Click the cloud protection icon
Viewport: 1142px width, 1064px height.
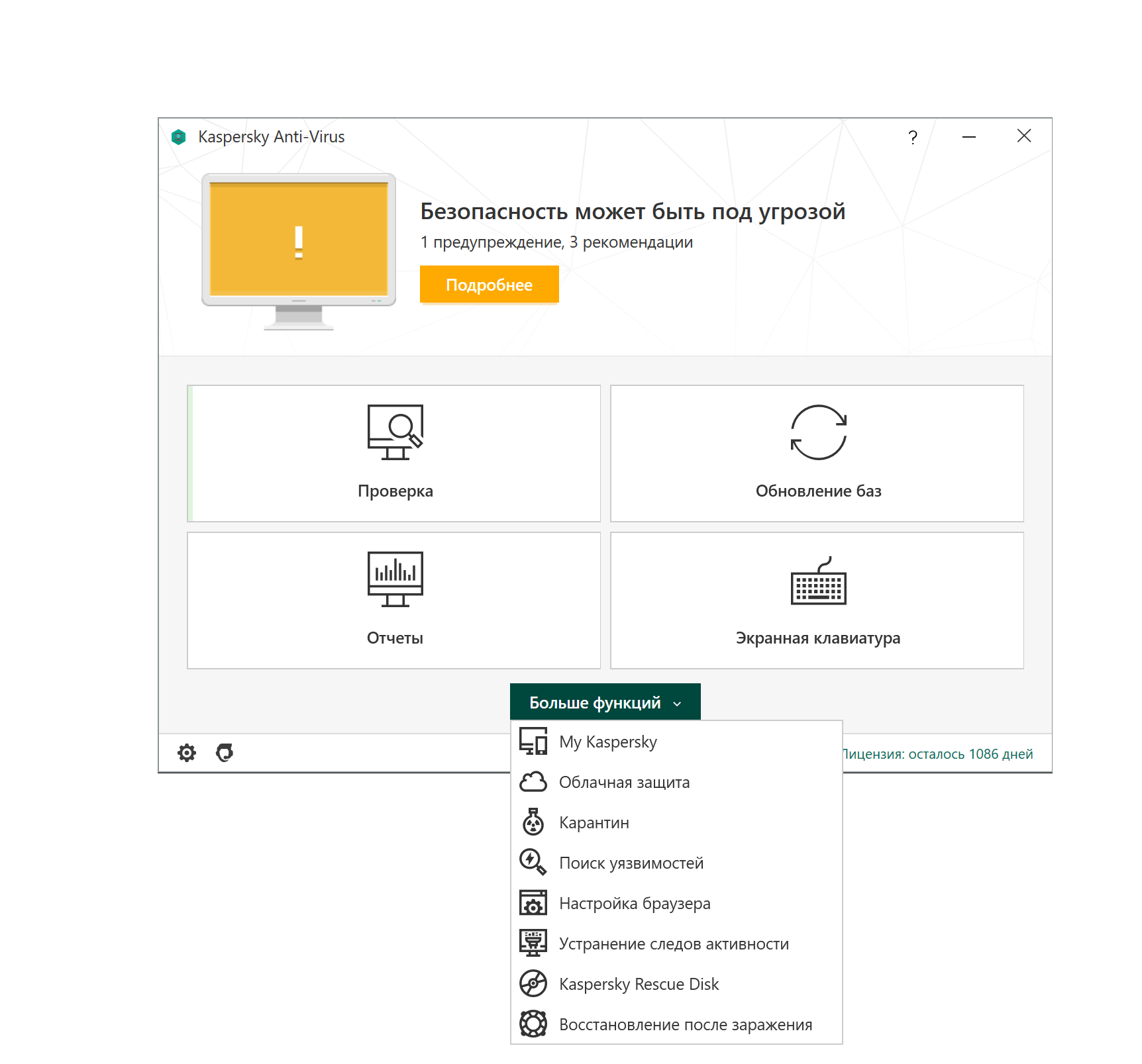pyautogui.click(x=533, y=782)
